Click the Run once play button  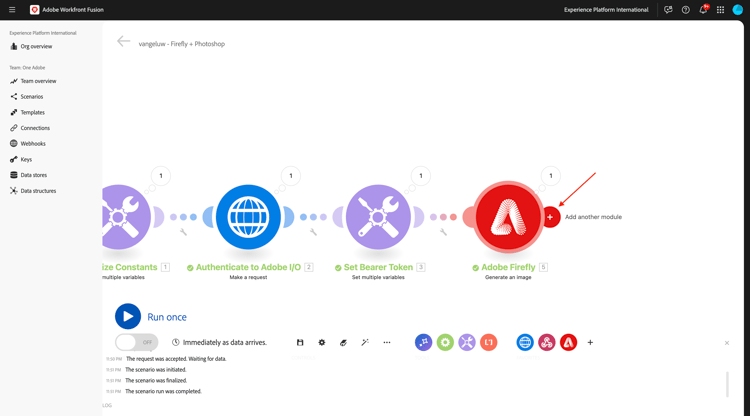128,317
